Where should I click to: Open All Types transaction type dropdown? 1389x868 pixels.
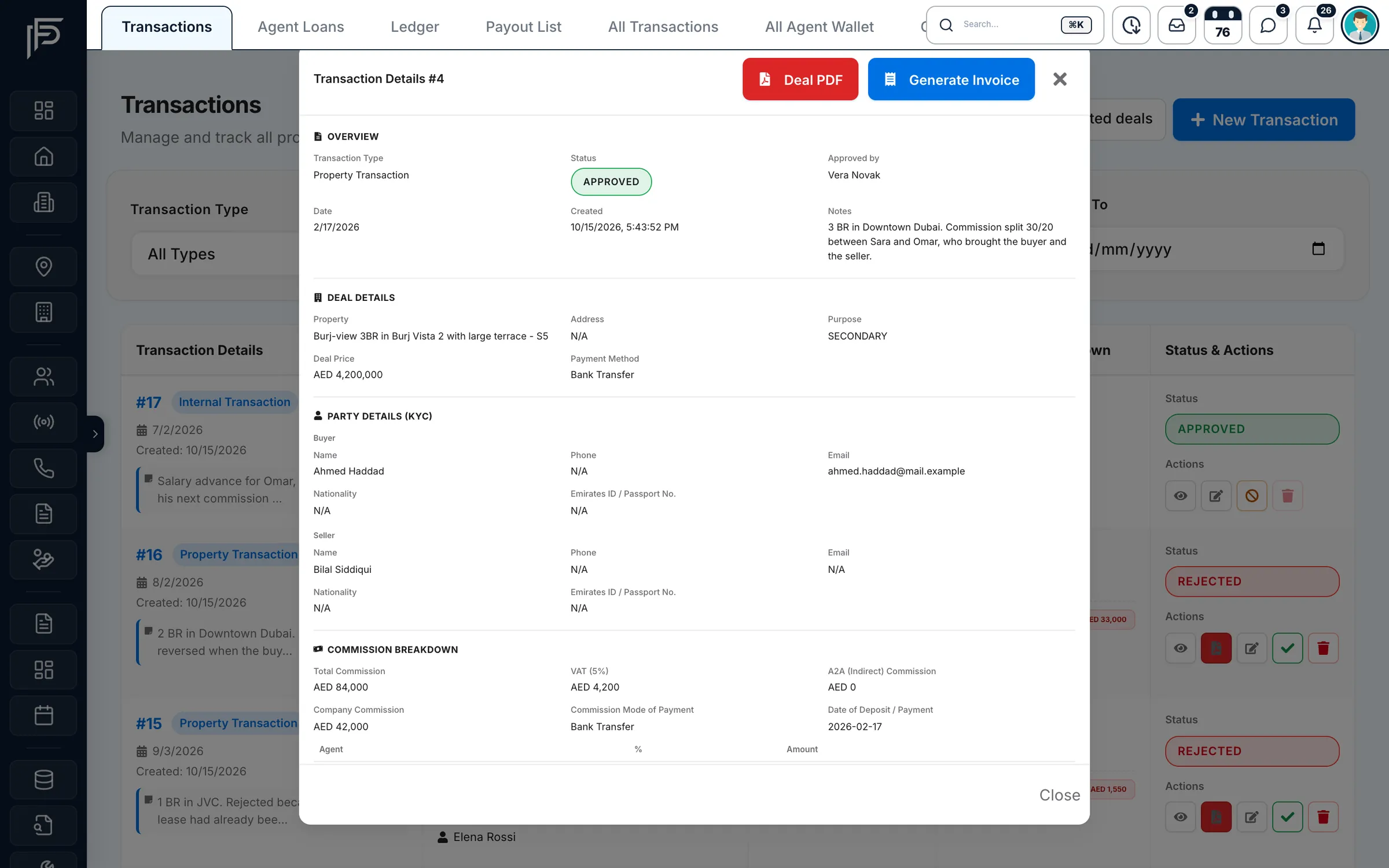215,253
